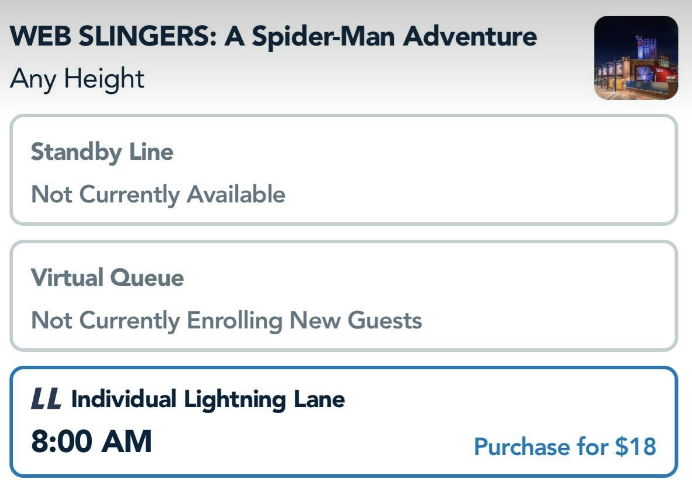
Task: Click the Purchase for $18 link
Action: click(x=565, y=446)
